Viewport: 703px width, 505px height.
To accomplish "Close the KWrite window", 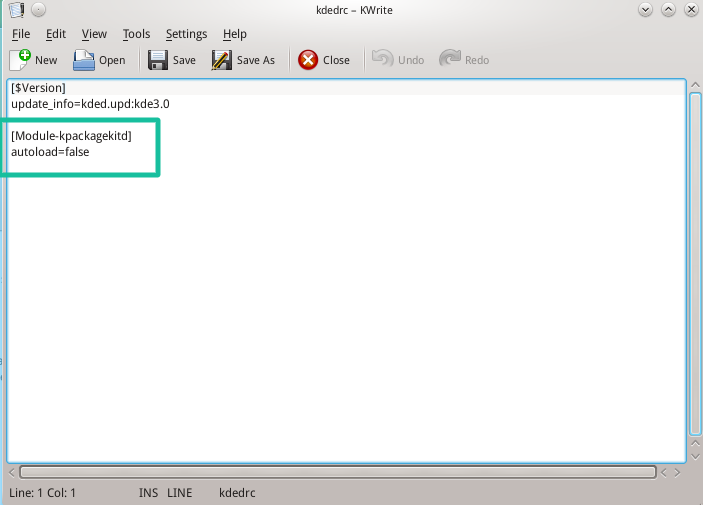I will tap(691, 9).
